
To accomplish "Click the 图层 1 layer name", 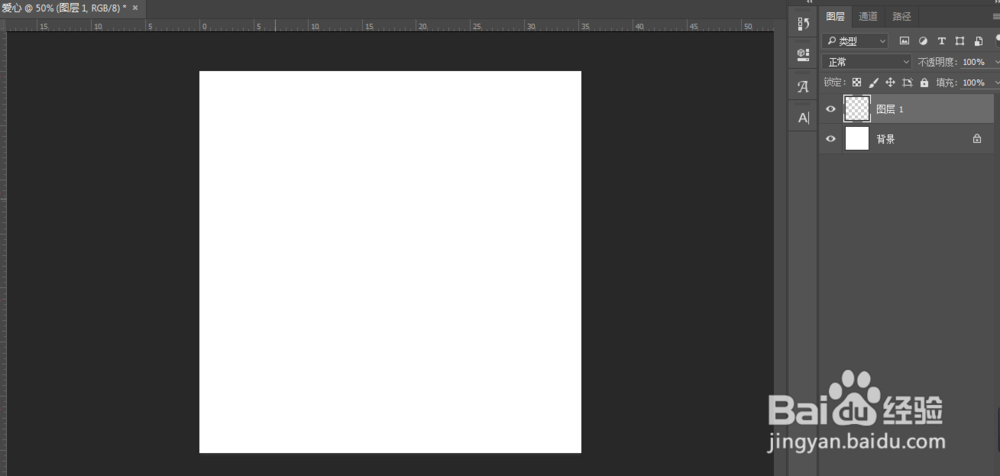I will click(890, 109).
